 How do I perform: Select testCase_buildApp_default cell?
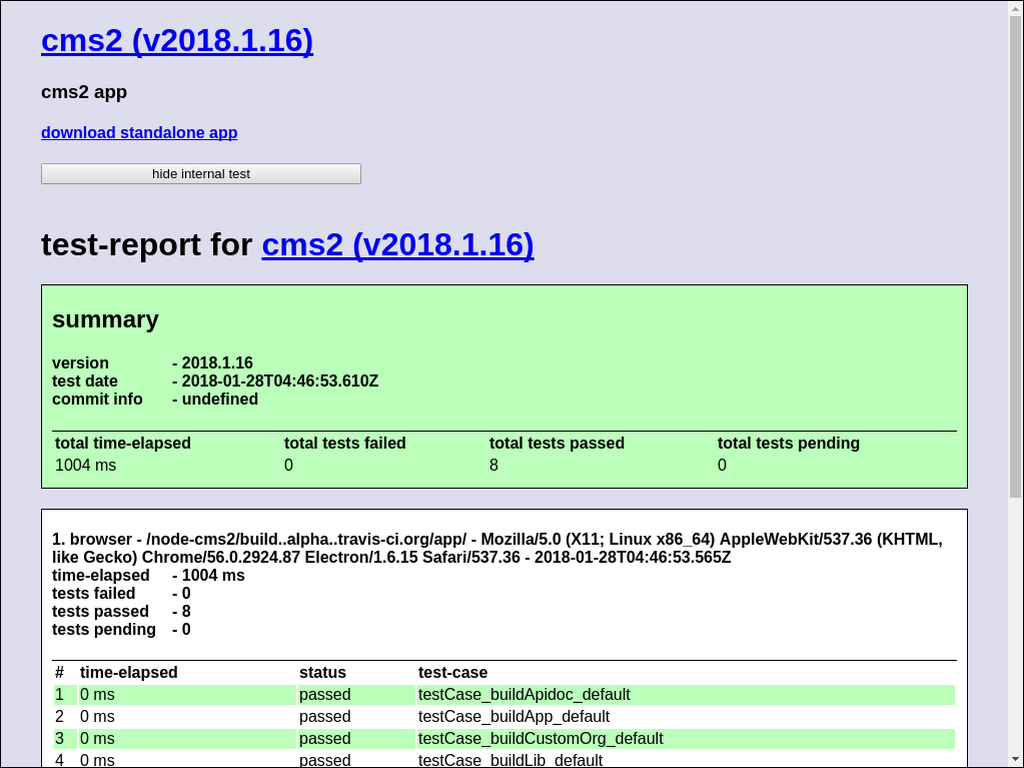pos(686,716)
